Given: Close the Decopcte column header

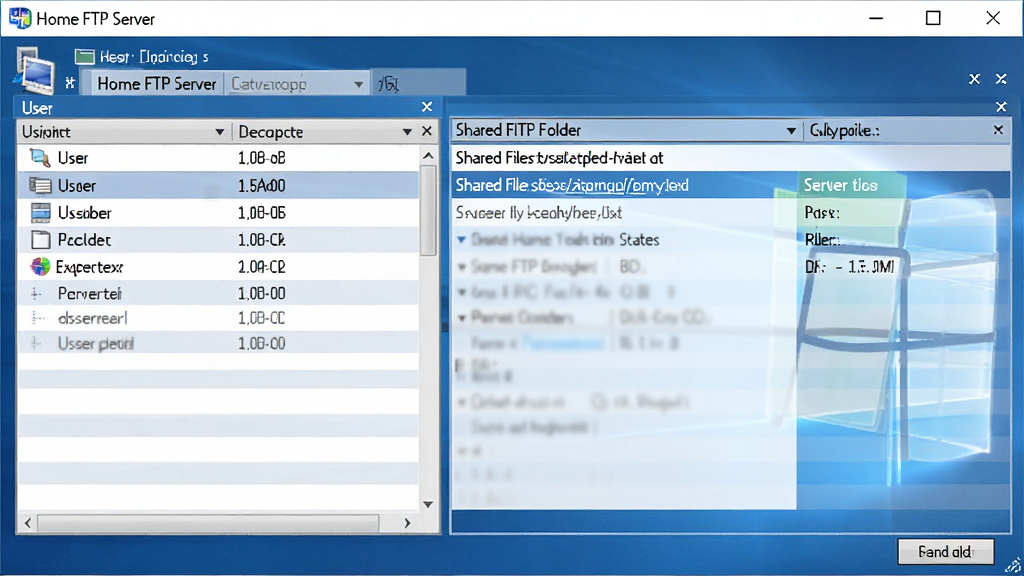Looking at the screenshot, I should (x=426, y=131).
